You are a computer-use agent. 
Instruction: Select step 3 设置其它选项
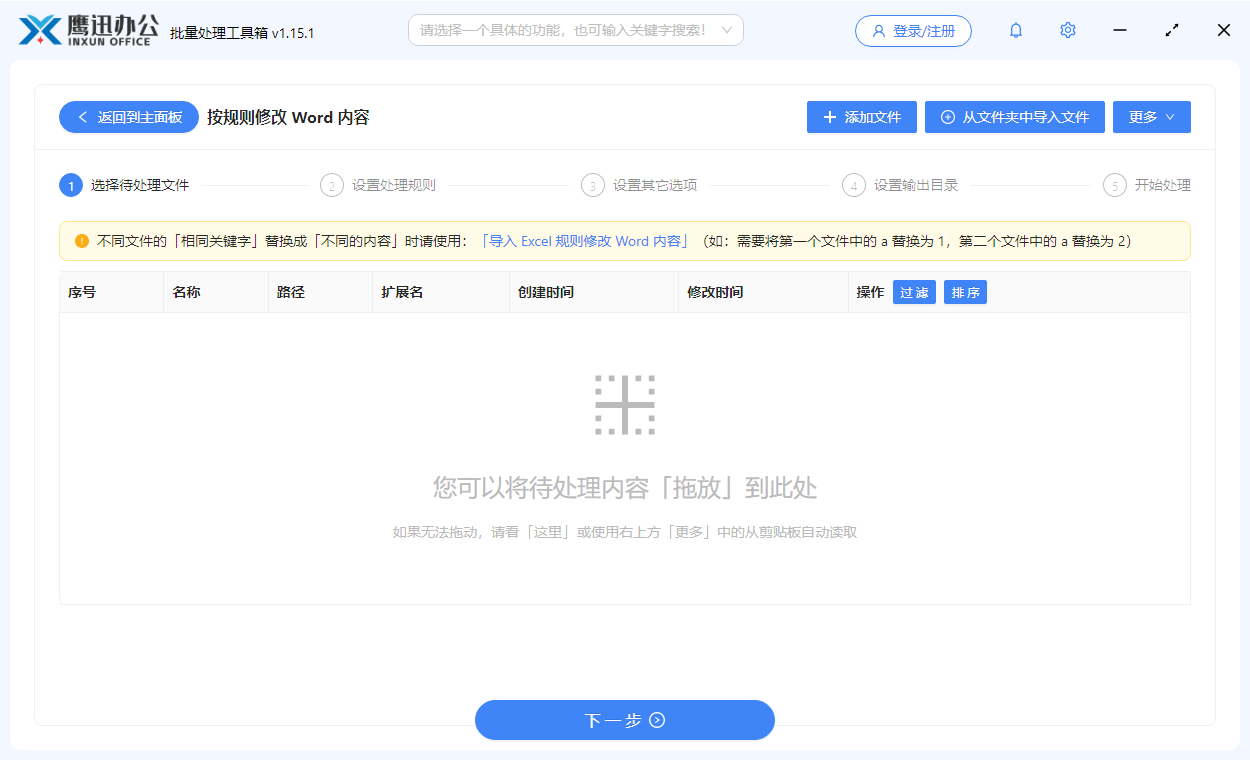tap(639, 185)
